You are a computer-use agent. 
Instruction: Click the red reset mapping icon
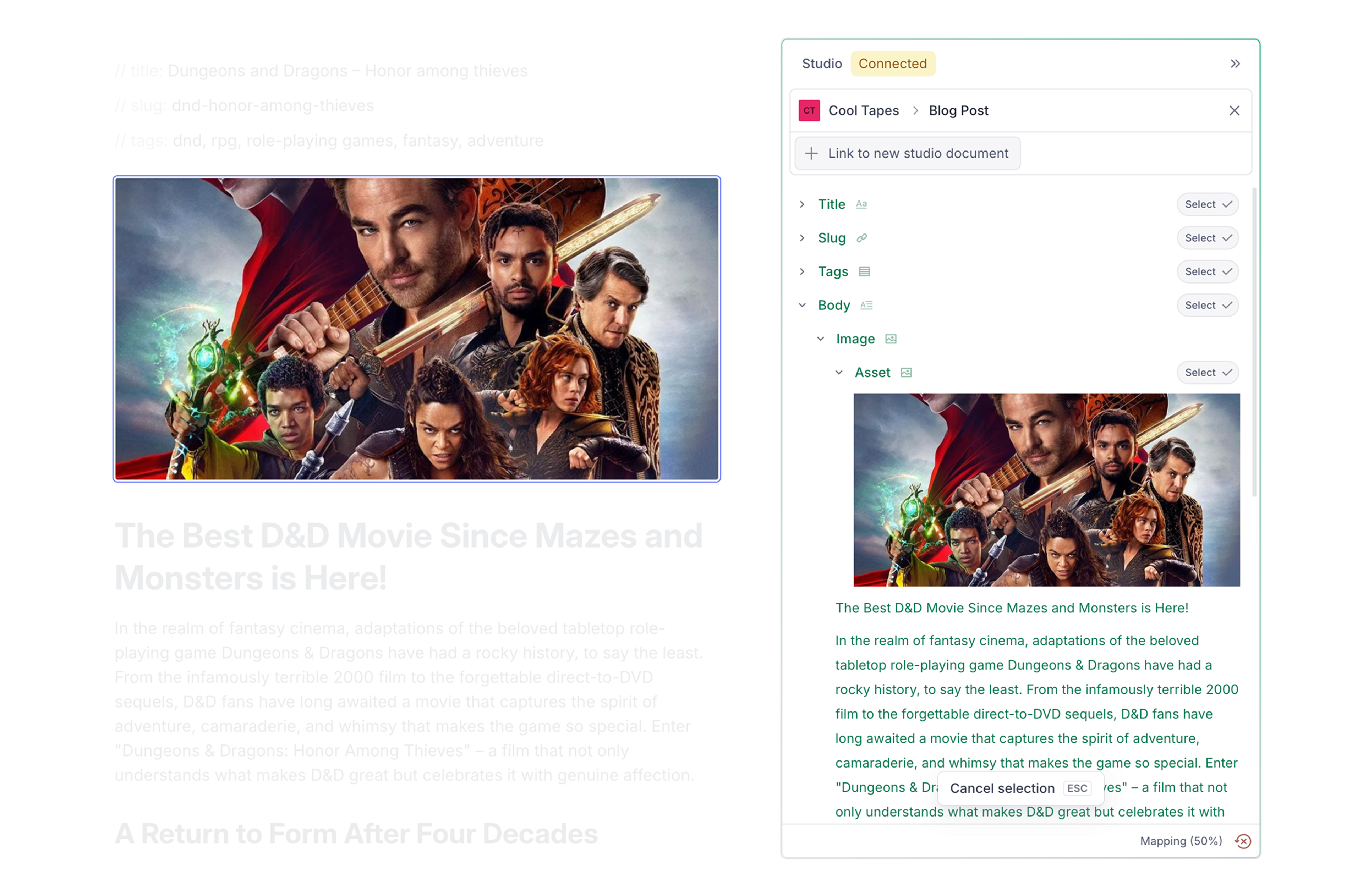click(x=1243, y=841)
